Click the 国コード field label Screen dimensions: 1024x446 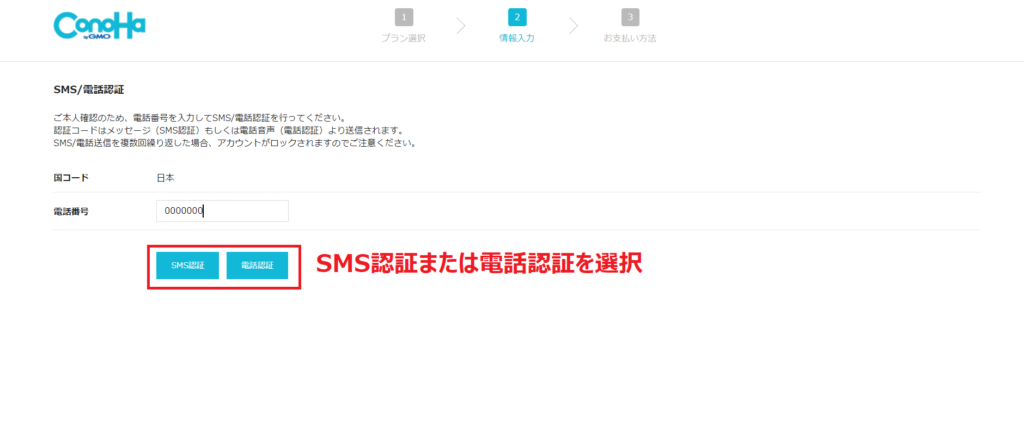(x=71, y=178)
